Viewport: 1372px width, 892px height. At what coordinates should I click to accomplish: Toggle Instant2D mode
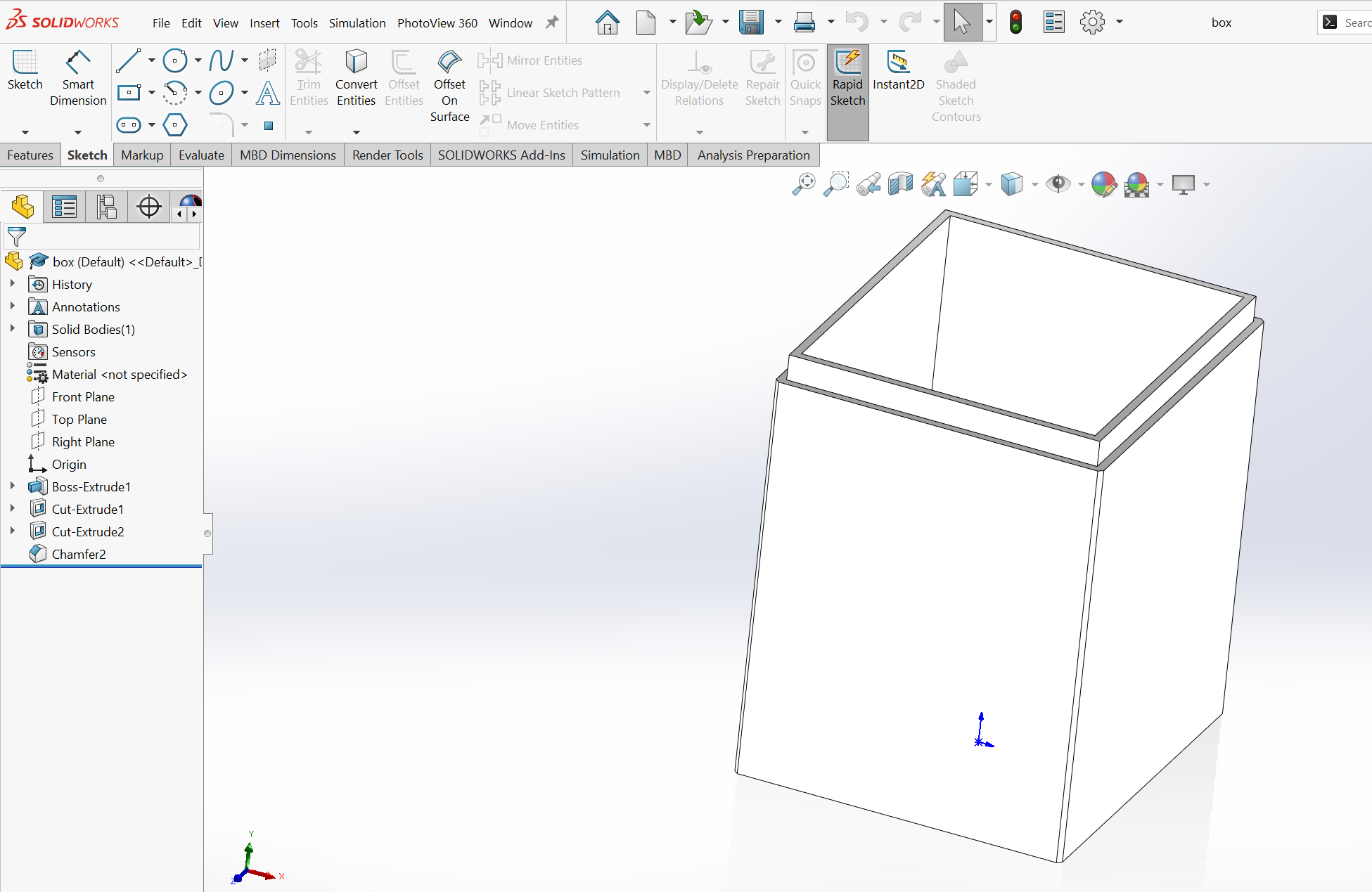pyautogui.click(x=898, y=71)
